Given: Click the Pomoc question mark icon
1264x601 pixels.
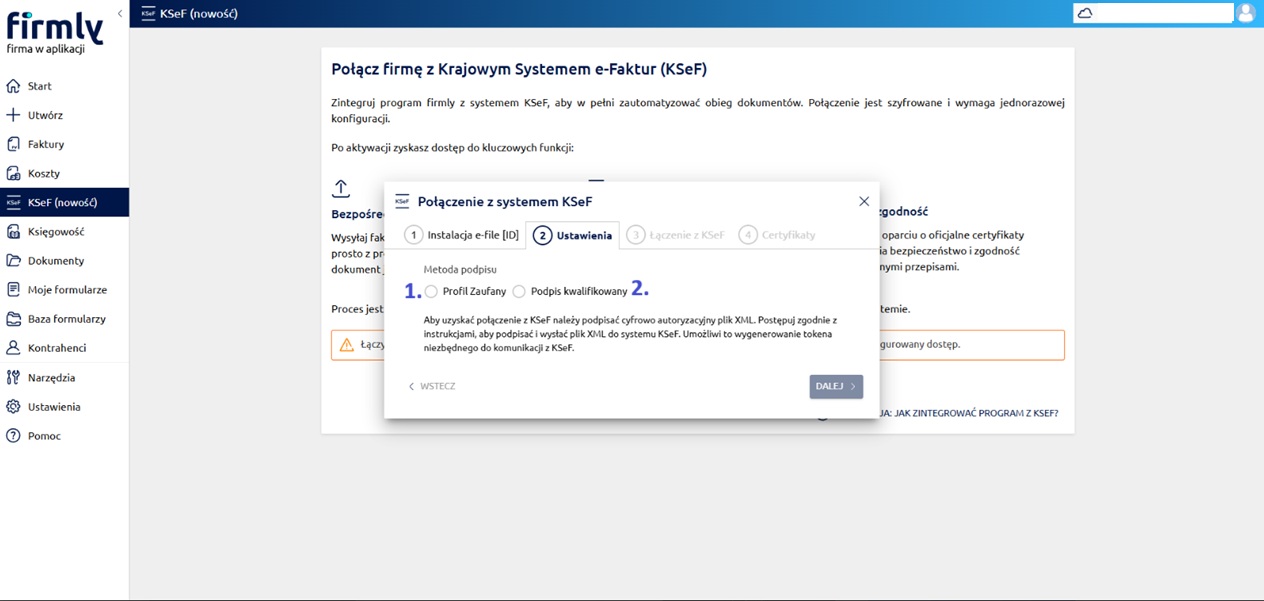Looking at the screenshot, I should (13, 436).
